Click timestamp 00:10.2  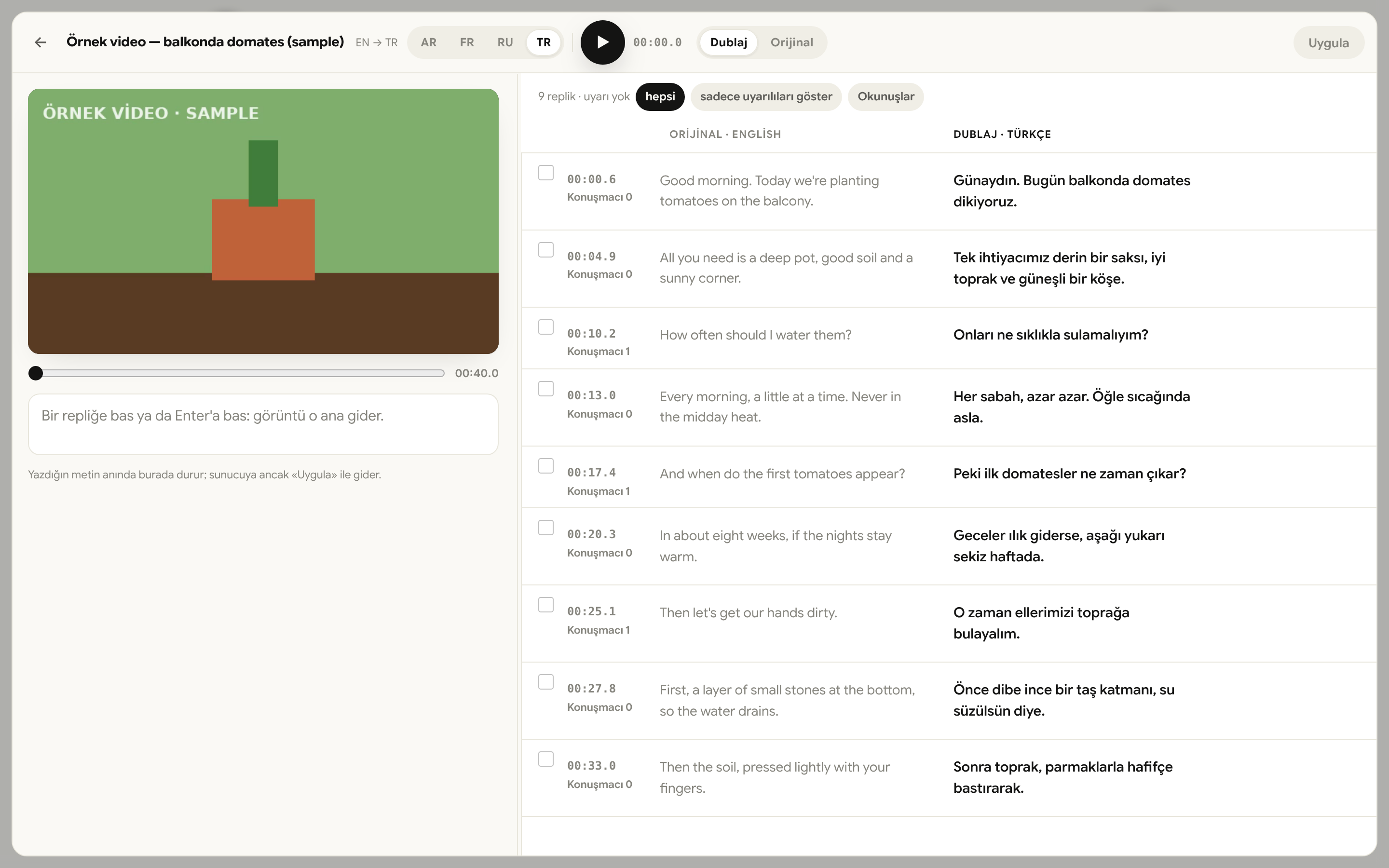click(x=591, y=334)
